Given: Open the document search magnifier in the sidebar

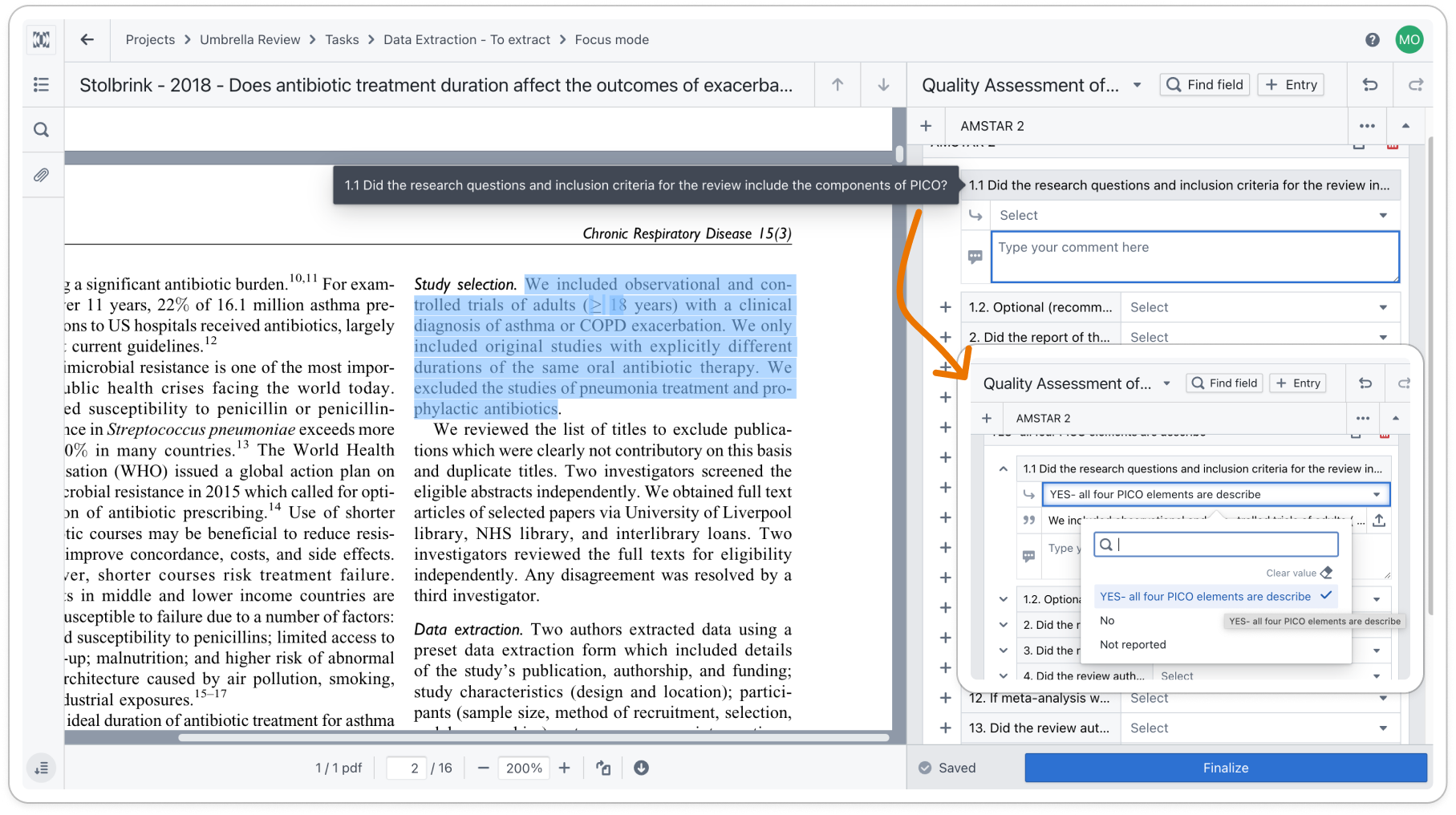Looking at the screenshot, I should (41, 129).
